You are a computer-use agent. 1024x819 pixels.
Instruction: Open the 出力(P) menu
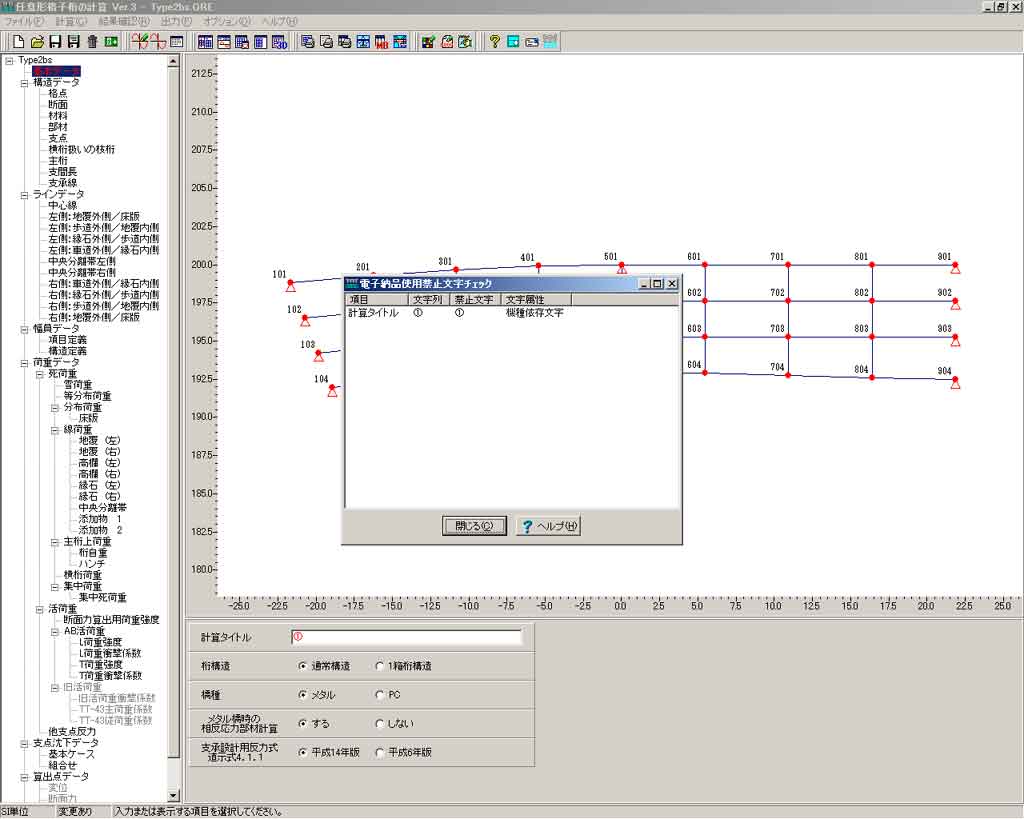pos(176,22)
